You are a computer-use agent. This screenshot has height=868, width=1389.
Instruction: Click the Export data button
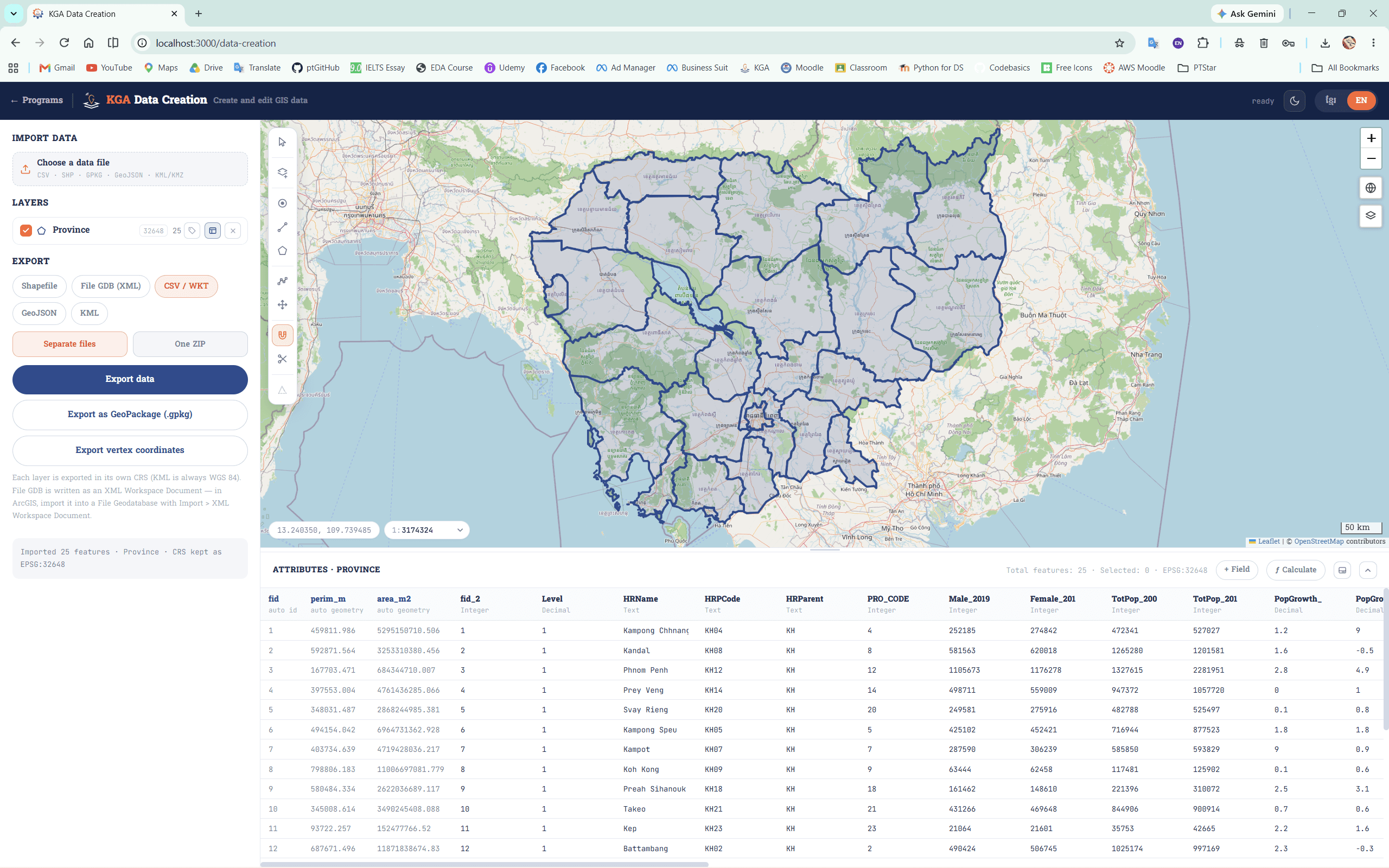pyautogui.click(x=130, y=379)
